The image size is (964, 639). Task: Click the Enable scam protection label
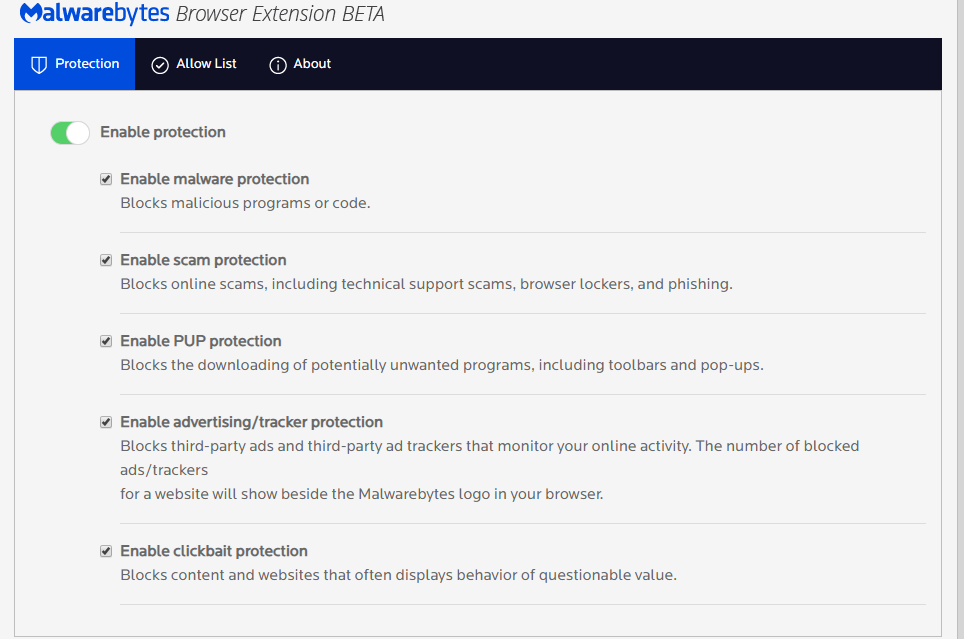[x=203, y=260]
